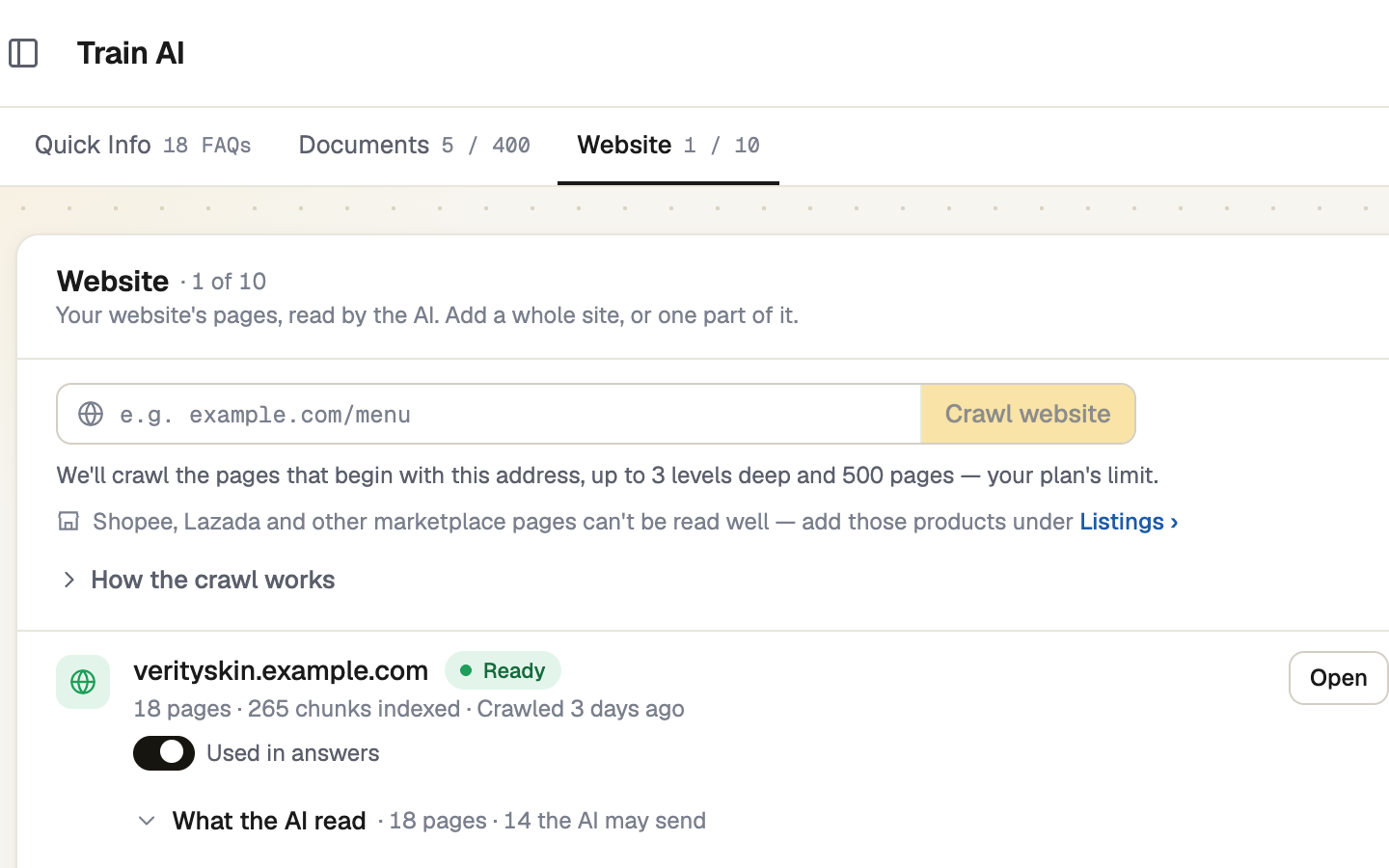Follow the Listings link
The width and height of the screenshot is (1389, 868).
coord(1129,522)
